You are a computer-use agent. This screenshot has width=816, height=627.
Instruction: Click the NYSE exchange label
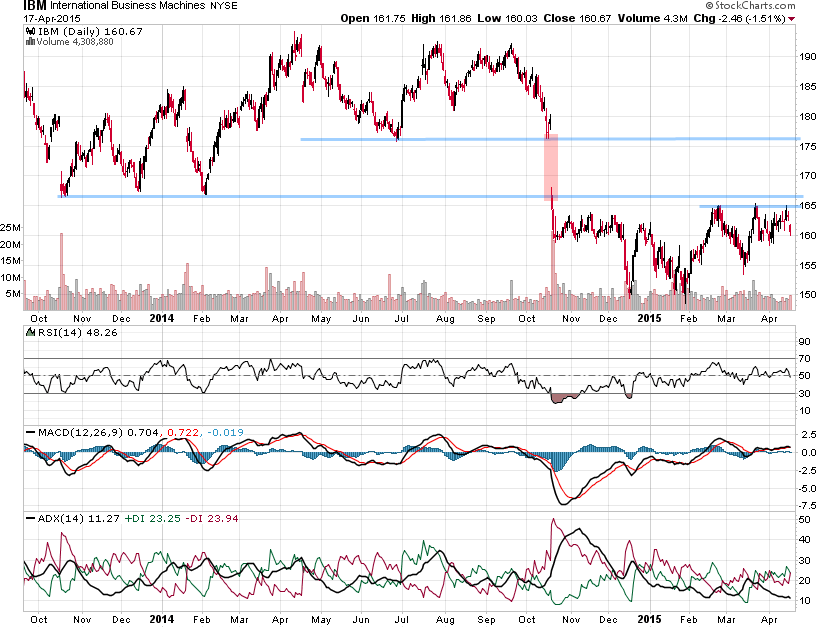(x=223, y=6)
